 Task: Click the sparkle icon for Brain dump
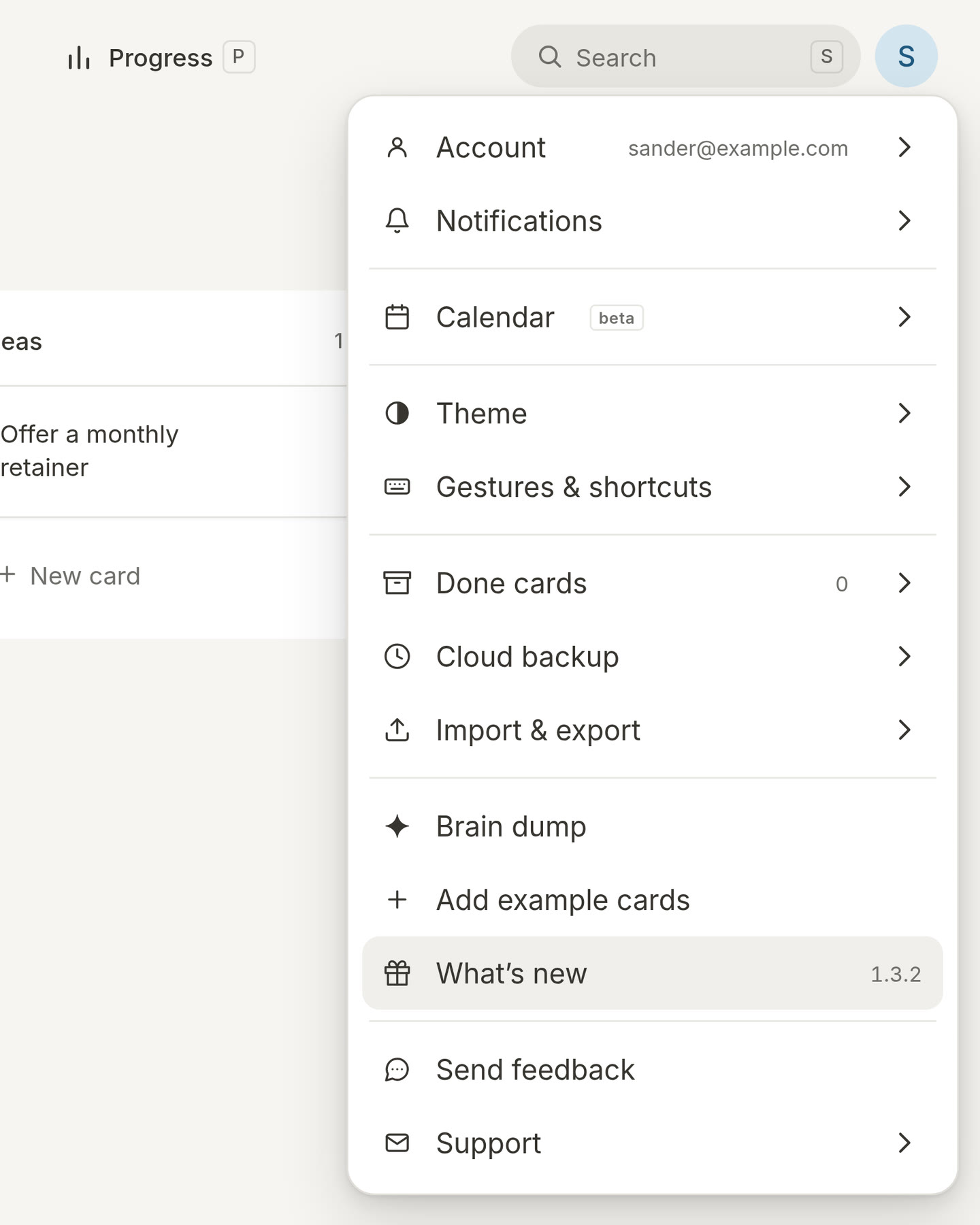click(x=397, y=826)
